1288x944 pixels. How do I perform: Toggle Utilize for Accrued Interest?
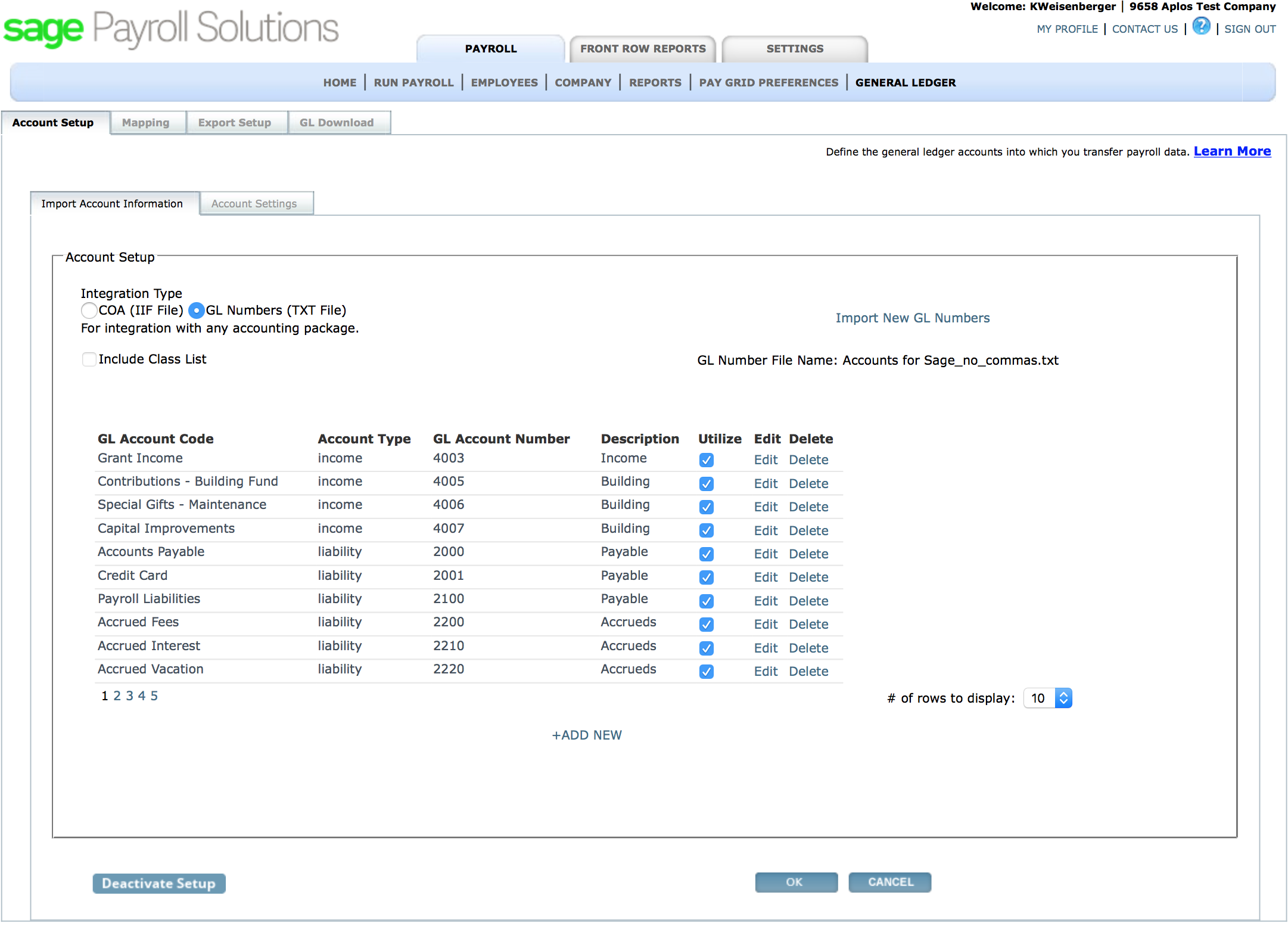click(707, 648)
